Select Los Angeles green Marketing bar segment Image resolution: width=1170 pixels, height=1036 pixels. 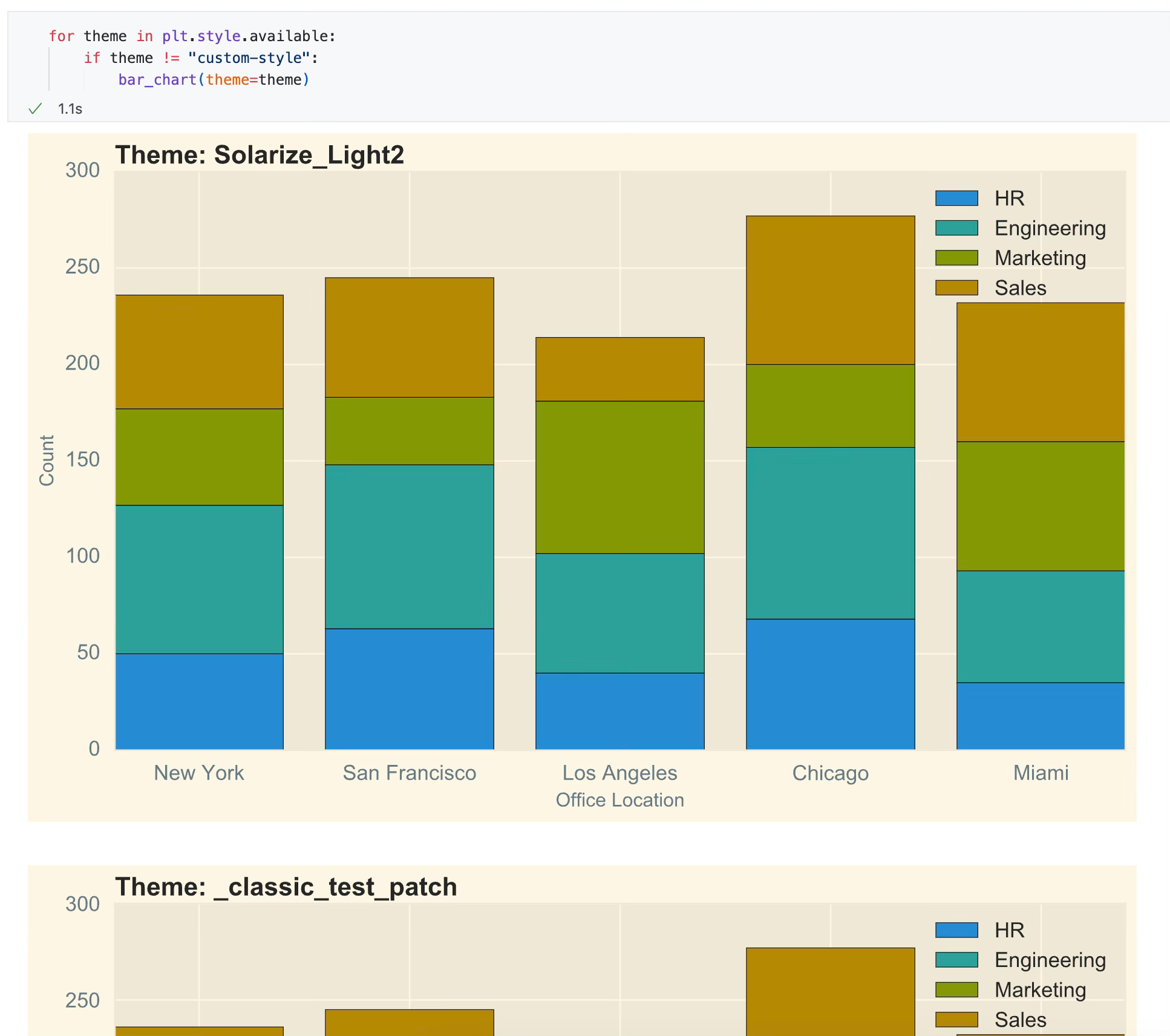[619, 477]
